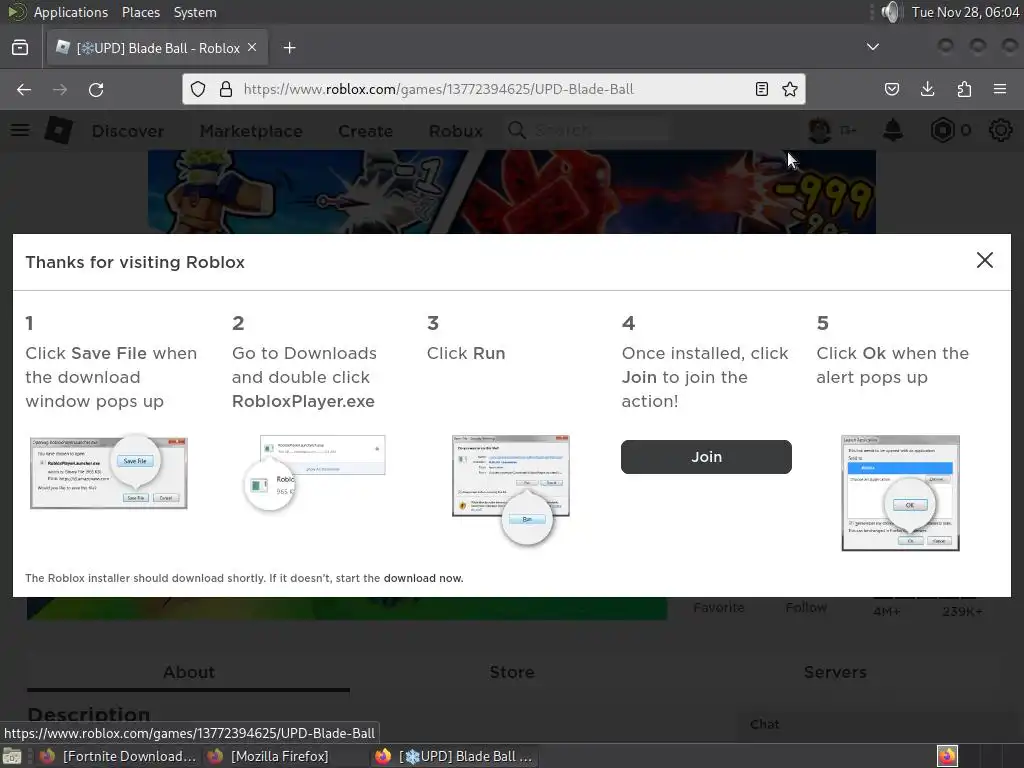This screenshot has width=1024, height=768.
Task: Open the Robux page
Action: tap(455, 131)
